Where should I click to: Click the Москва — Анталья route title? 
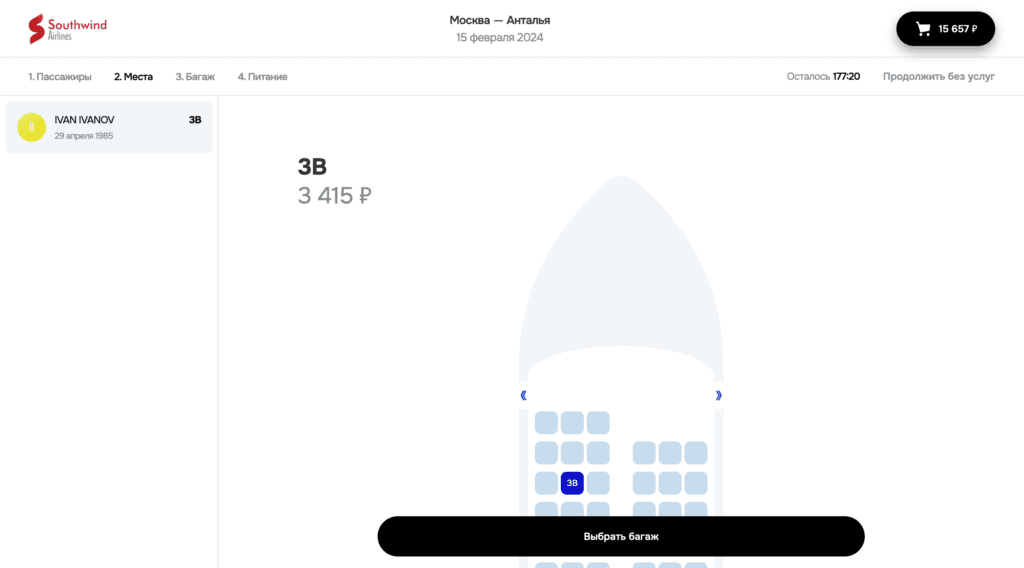500,20
